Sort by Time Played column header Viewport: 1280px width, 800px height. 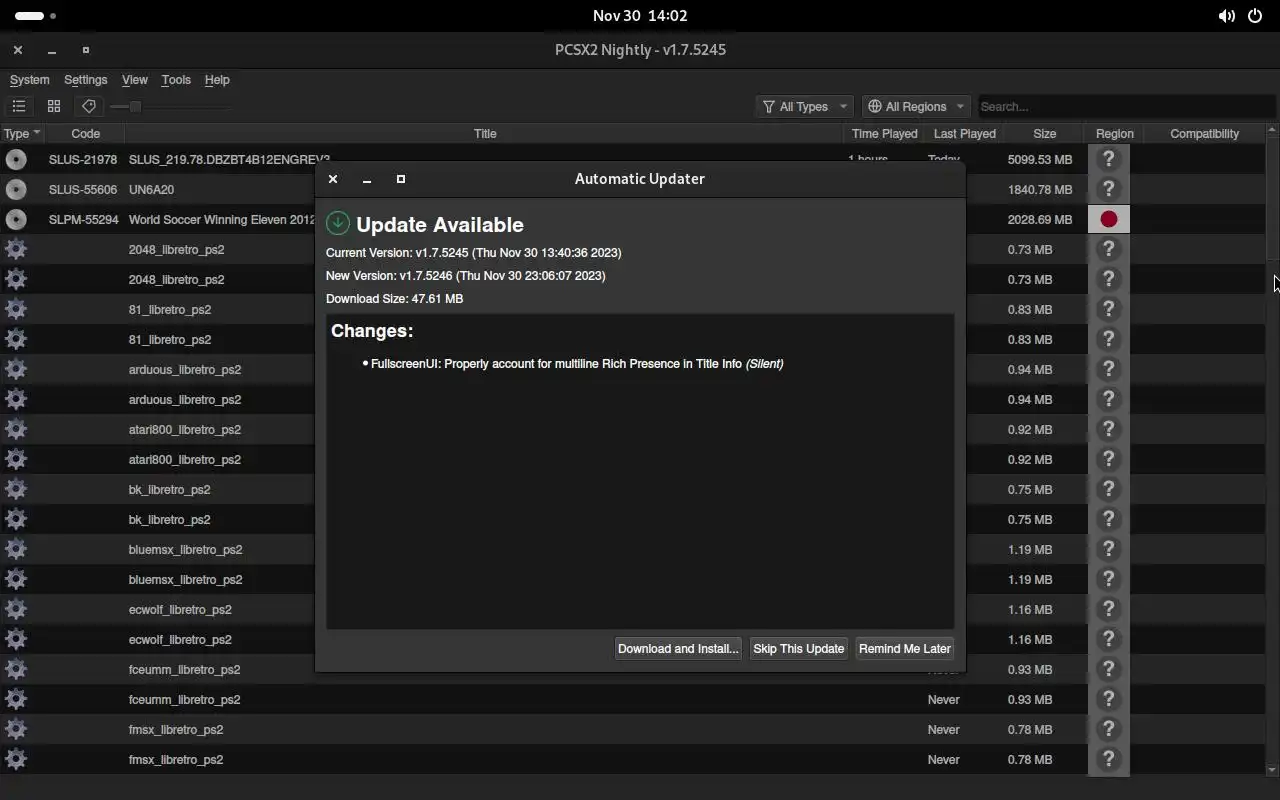[x=884, y=133]
